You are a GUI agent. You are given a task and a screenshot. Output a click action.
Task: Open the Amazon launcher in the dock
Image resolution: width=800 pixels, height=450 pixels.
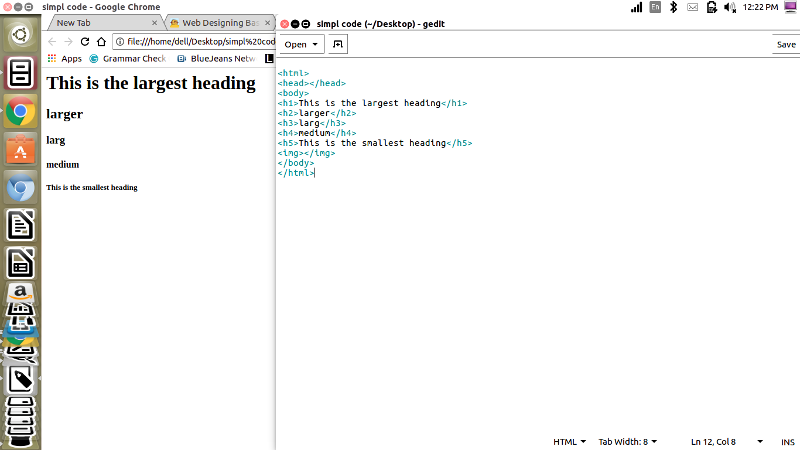pos(20,292)
